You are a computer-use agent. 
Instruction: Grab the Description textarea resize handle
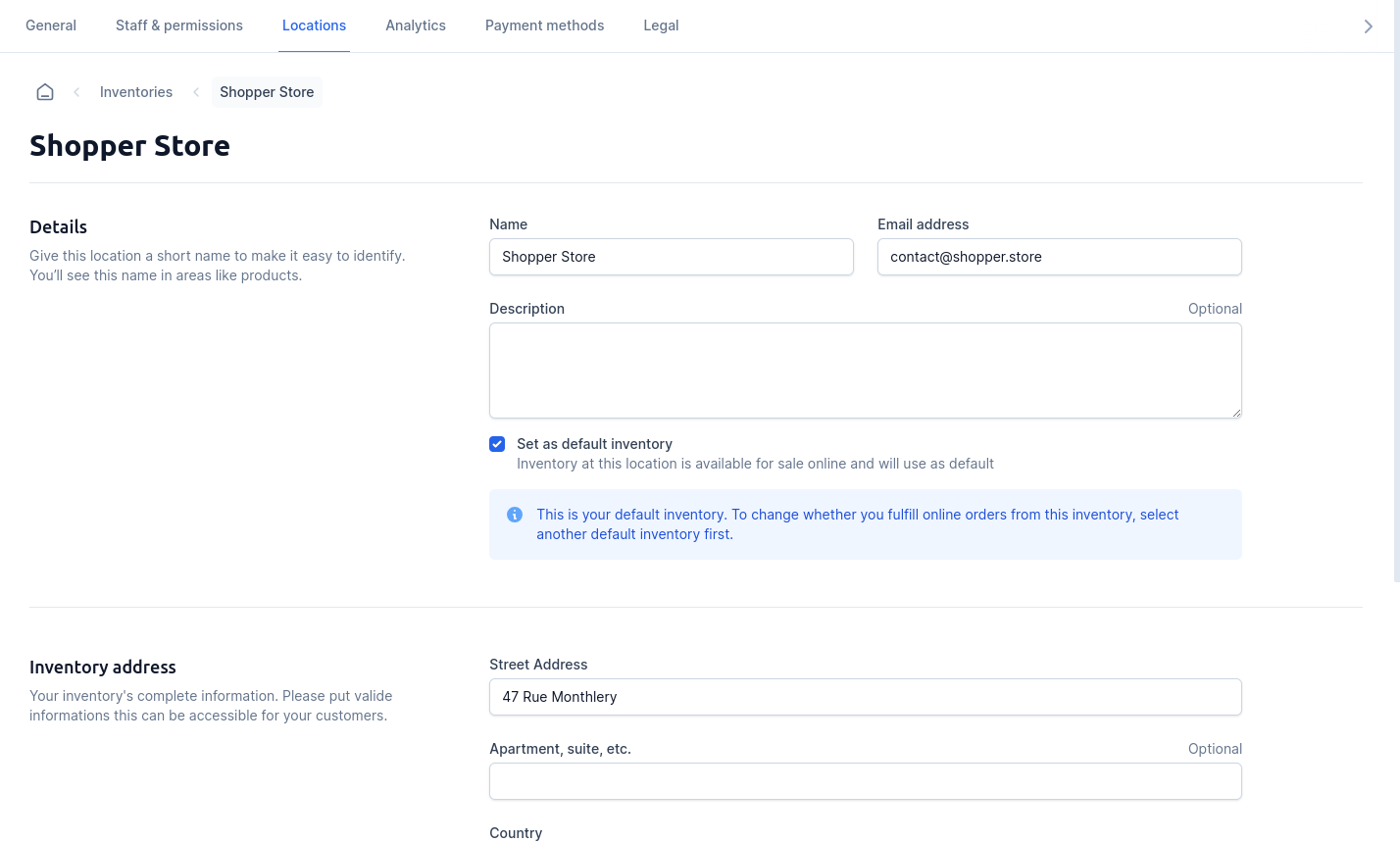pos(1236,413)
